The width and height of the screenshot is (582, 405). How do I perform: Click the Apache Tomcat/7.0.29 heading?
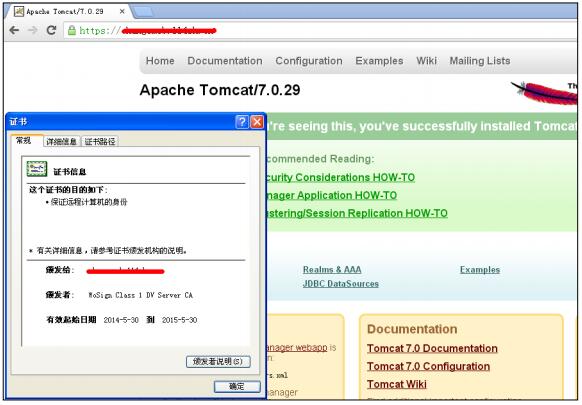click(x=220, y=90)
